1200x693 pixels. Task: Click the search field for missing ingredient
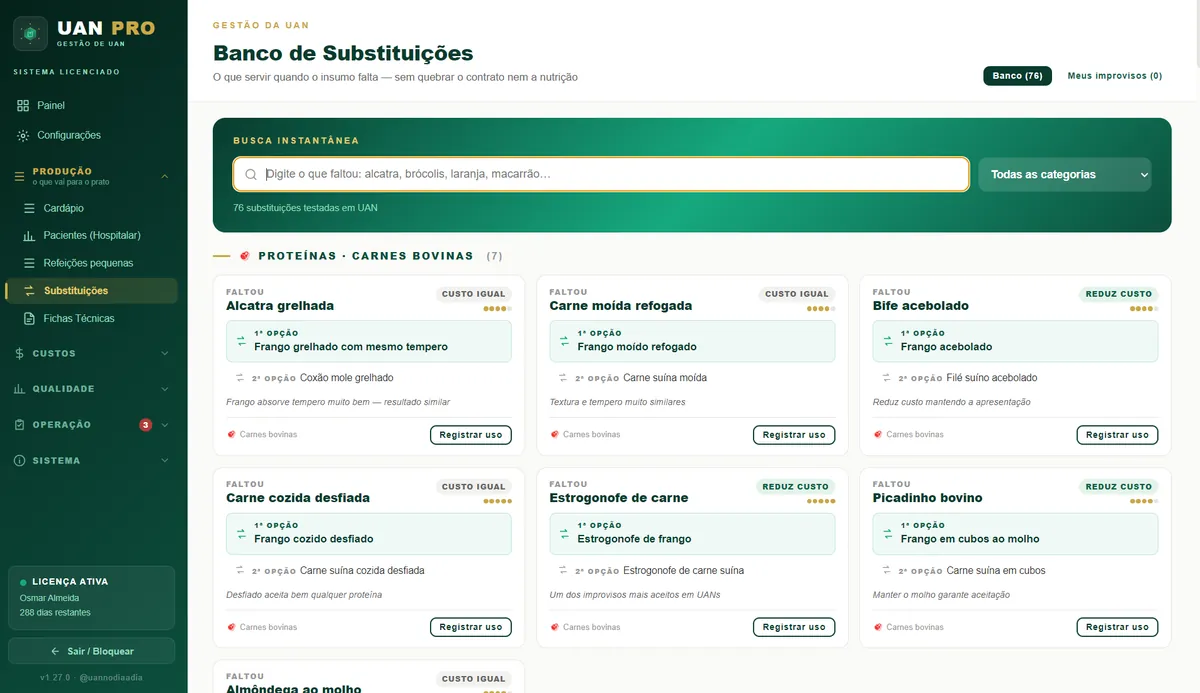pos(601,174)
